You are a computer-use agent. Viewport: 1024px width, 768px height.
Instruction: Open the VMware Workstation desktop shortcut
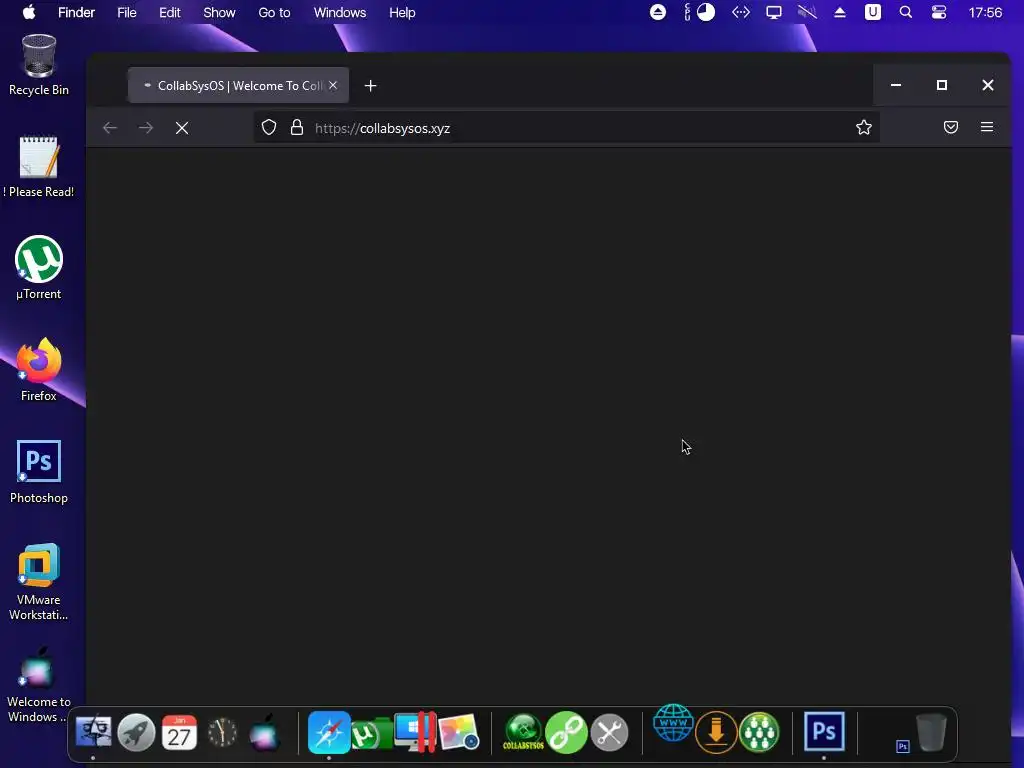tap(39, 581)
